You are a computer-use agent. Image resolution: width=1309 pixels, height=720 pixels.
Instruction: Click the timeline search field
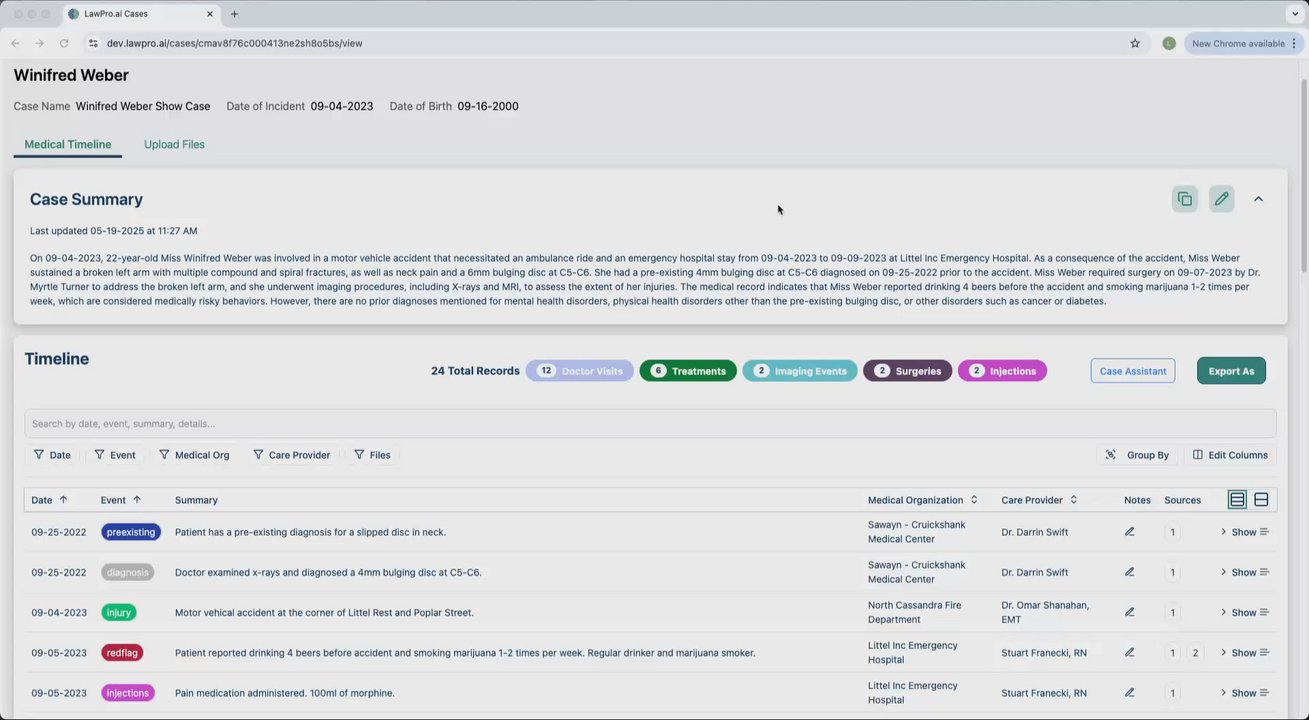coord(650,423)
